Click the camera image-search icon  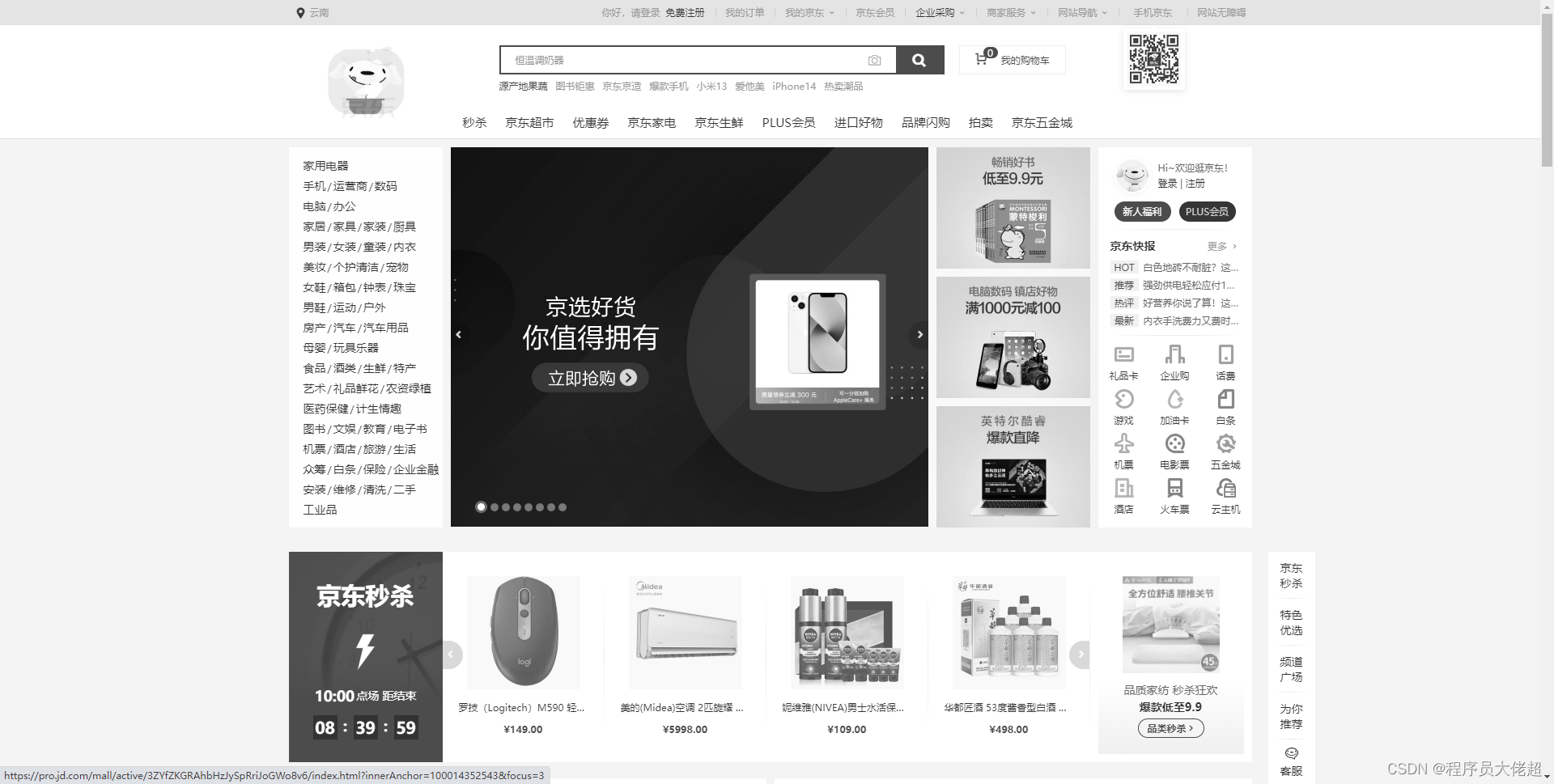tap(874, 60)
